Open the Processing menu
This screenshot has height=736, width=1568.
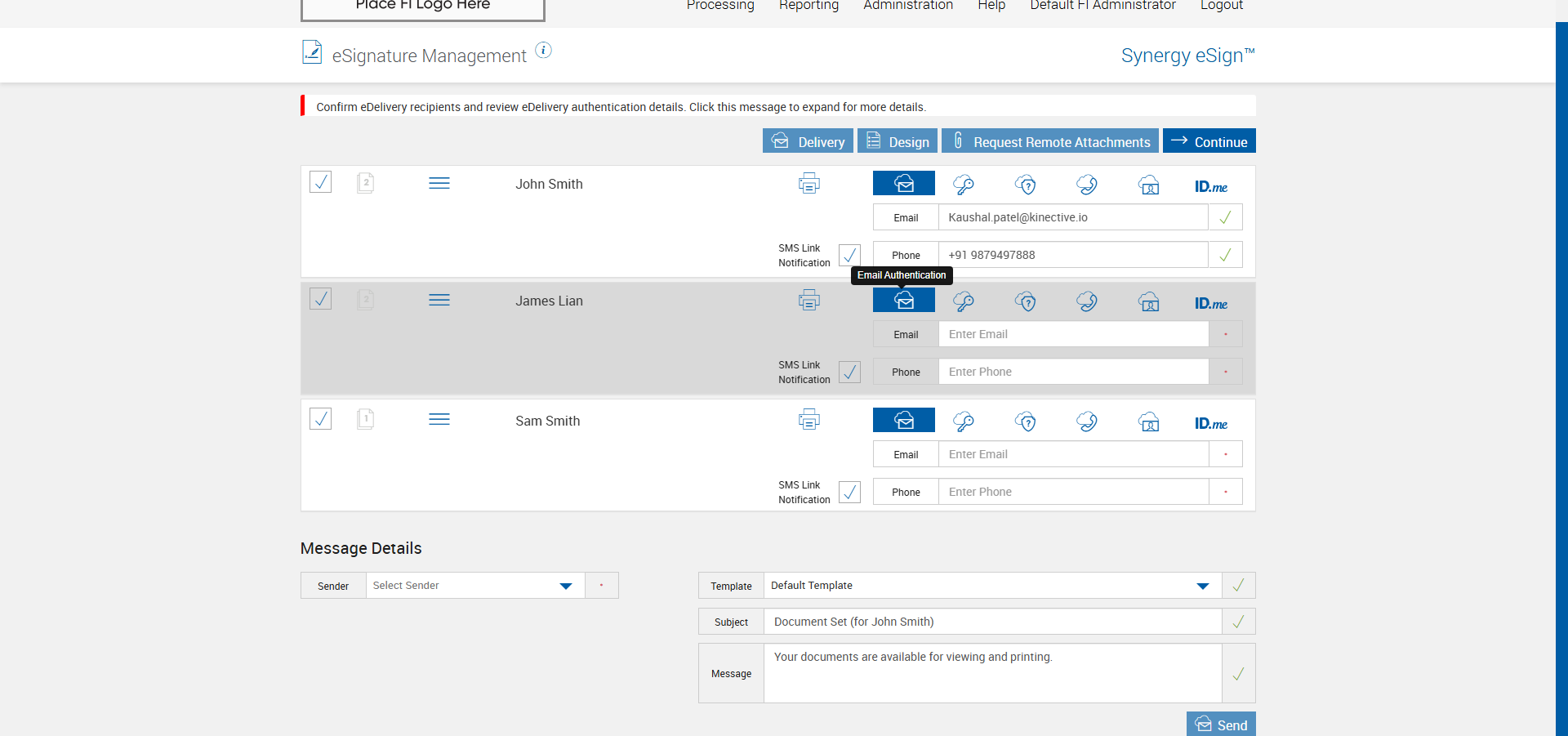click(720, 6)
